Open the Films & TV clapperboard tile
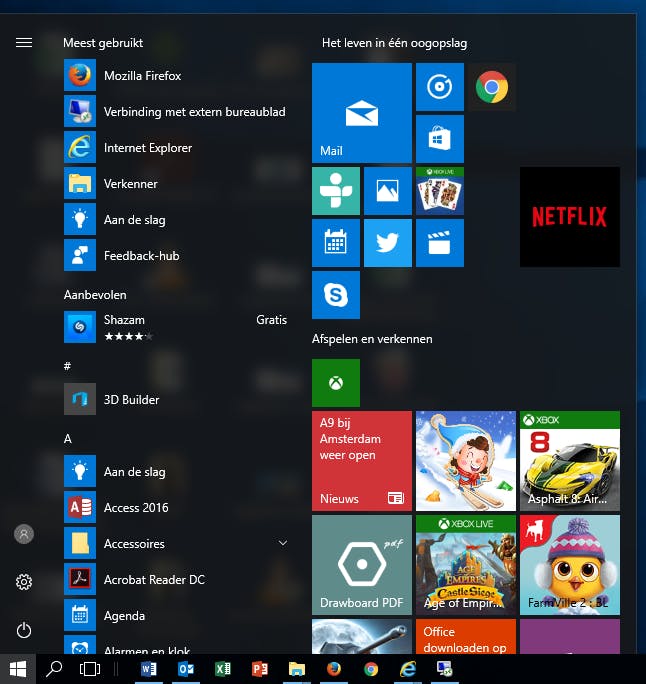Screen dimensions: 646x684 point(440,243)
